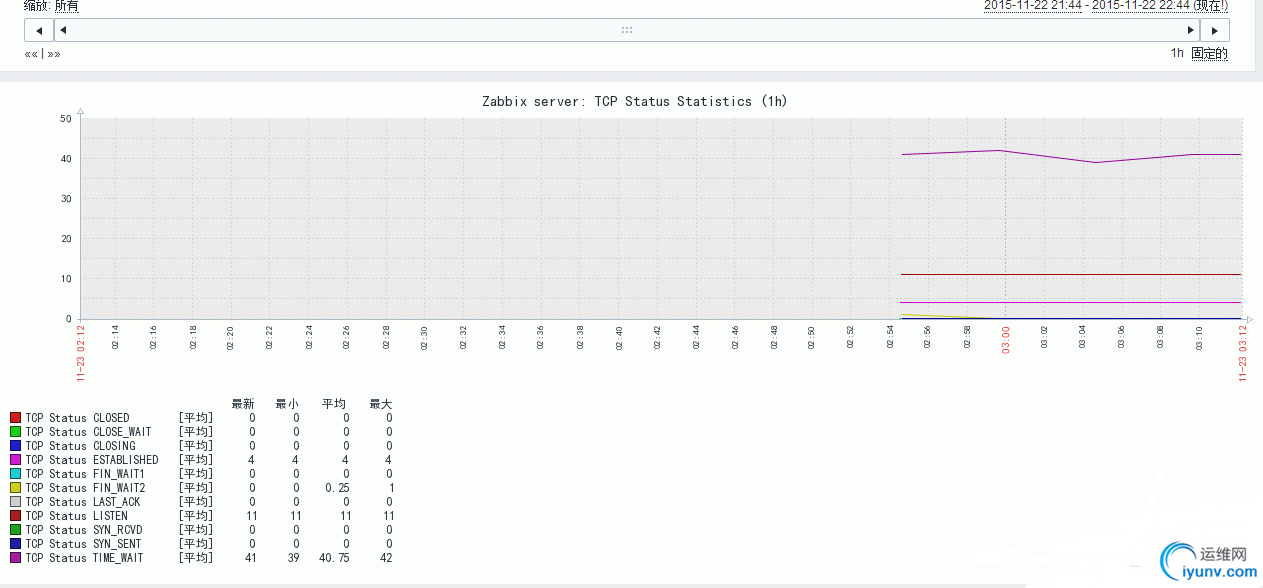
Task: Click the 所有 zoom-all link
Action: pyautogui.click(x=67, y=6)
